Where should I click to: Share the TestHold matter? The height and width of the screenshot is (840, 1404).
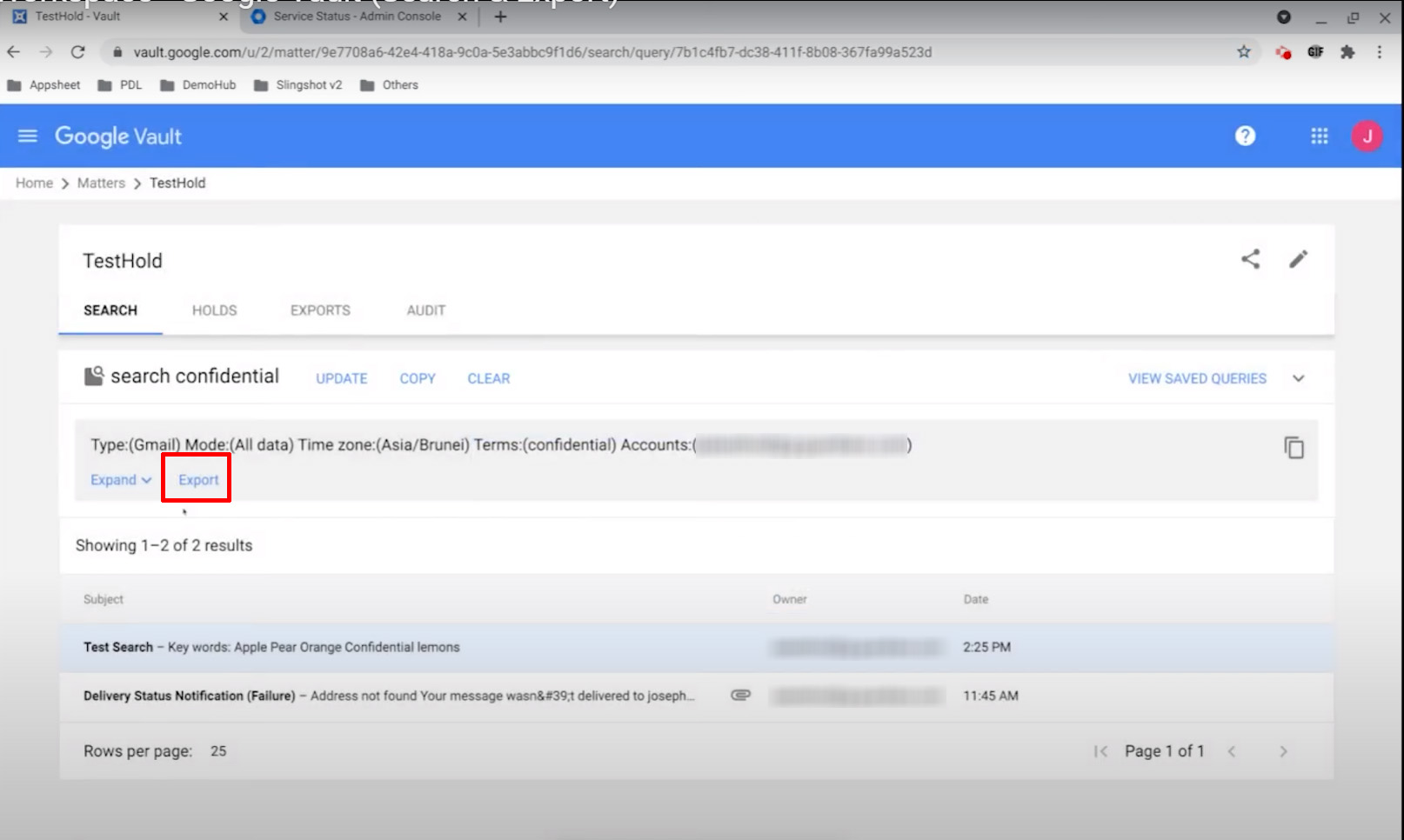pos(1250,259)
